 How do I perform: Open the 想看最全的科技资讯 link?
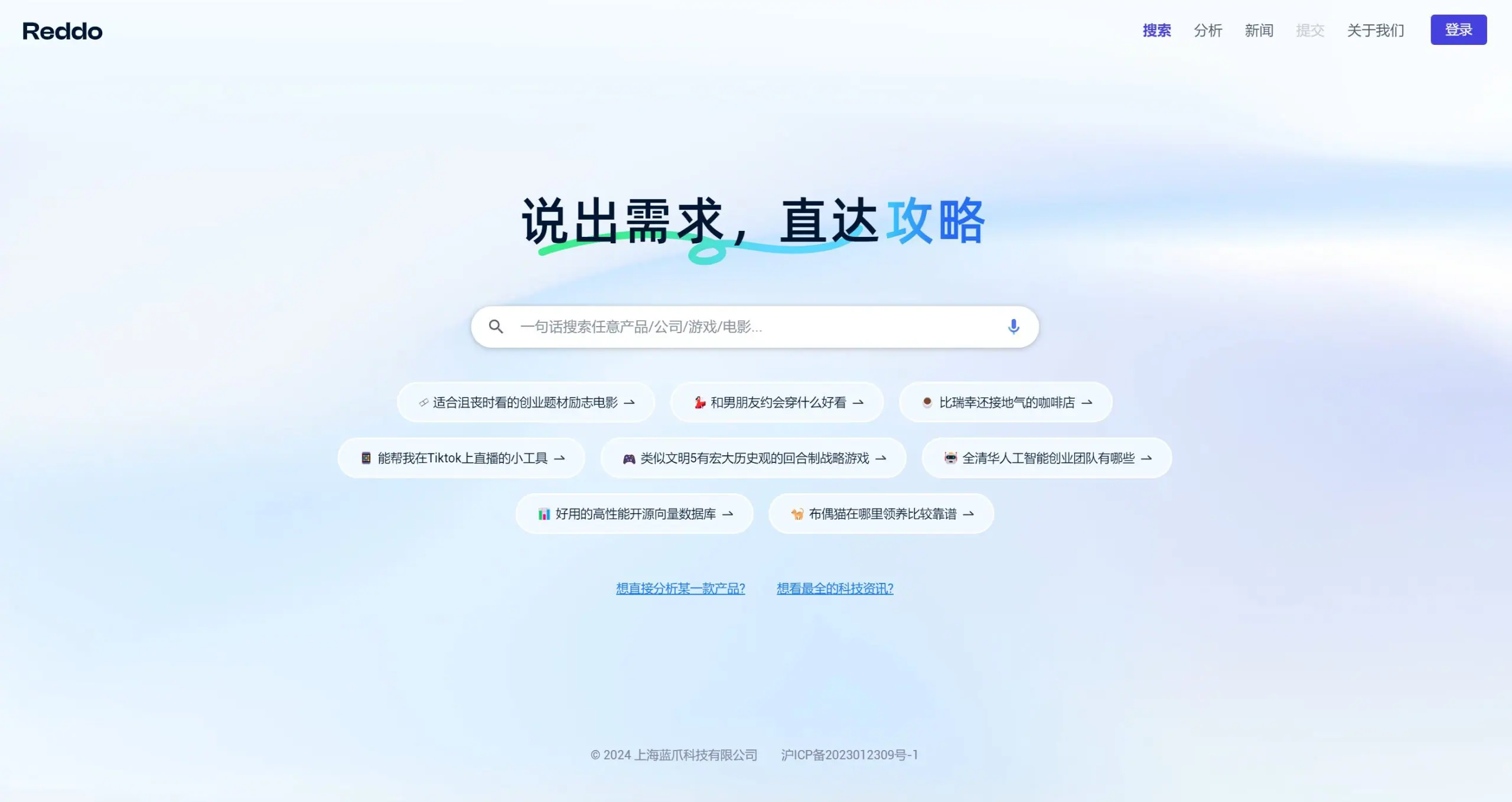click(835, 588)
